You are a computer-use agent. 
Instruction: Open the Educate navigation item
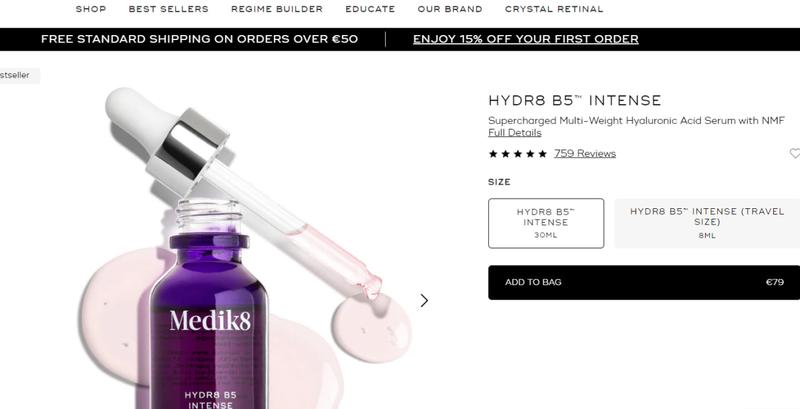[x=370, y=9]
